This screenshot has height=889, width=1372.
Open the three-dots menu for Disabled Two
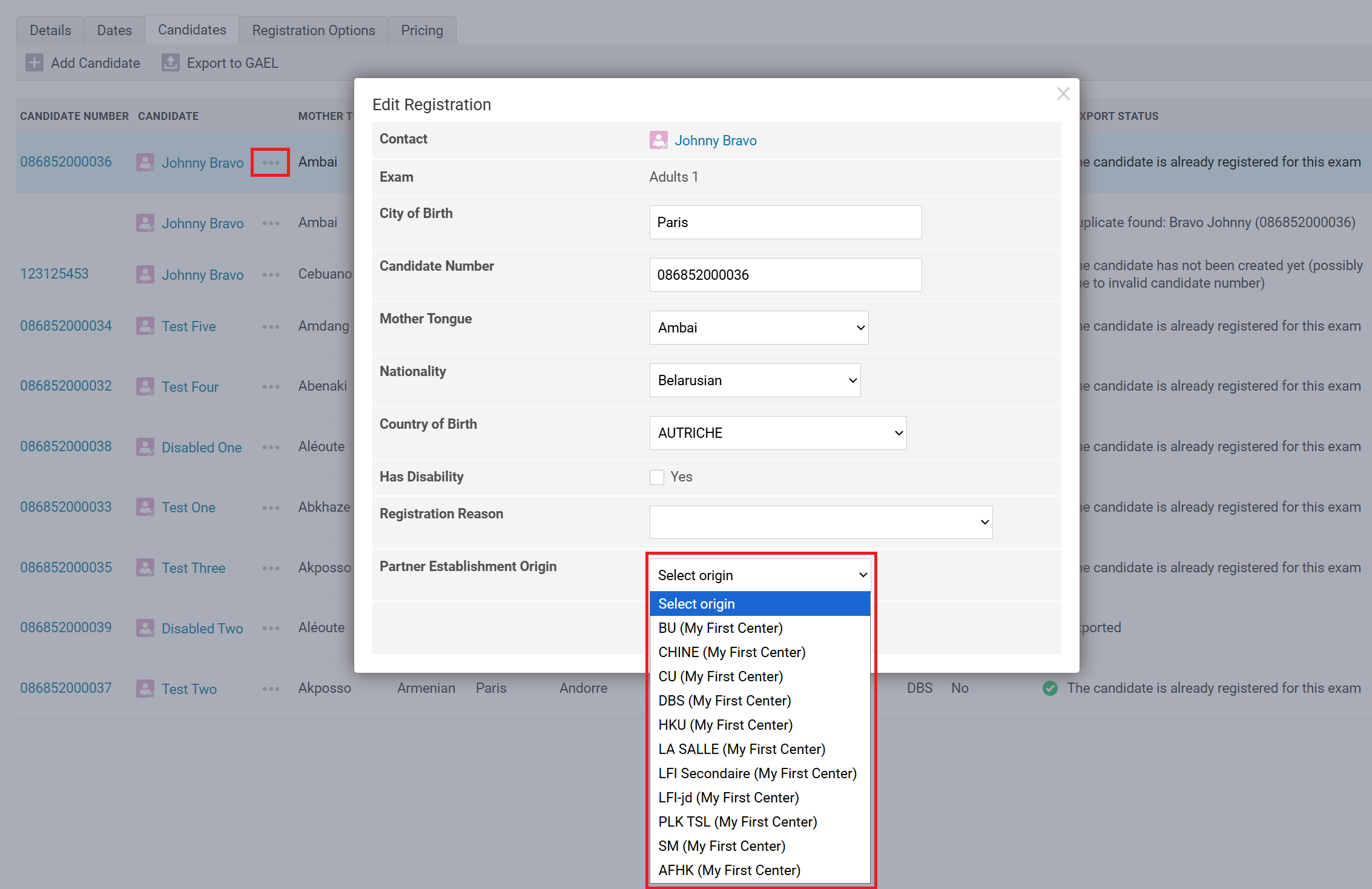(271, 628)
